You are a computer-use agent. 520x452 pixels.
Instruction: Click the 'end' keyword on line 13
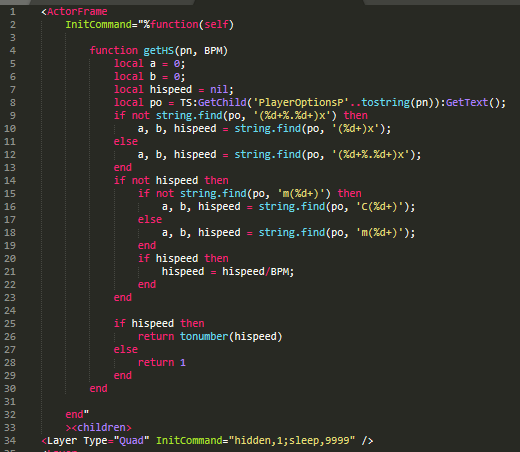coord(123,168)
